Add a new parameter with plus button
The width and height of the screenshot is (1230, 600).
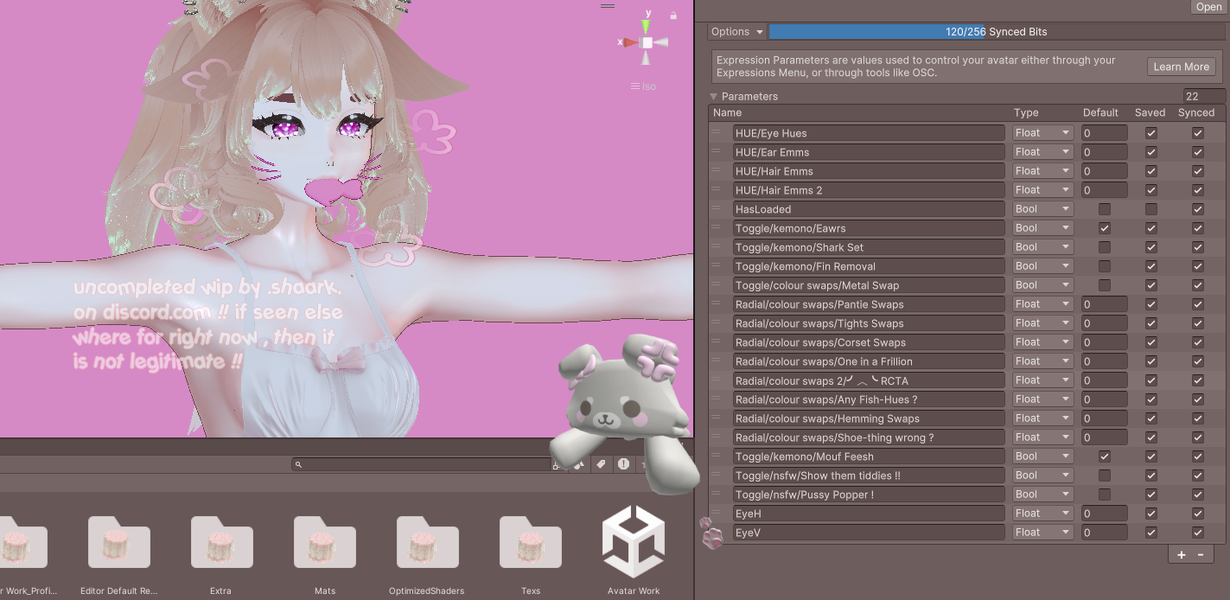coord(1181,554)
